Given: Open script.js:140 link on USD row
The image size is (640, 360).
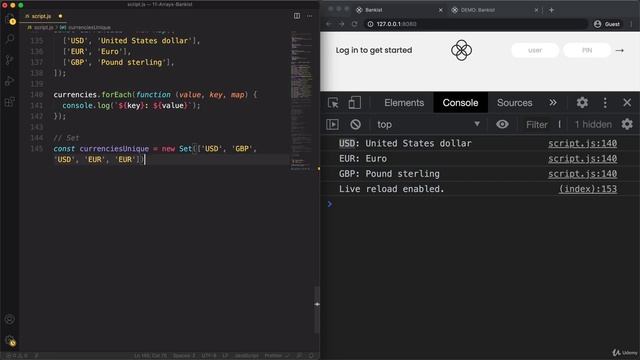Looking at the screenshot, I should tap(582, 143).
